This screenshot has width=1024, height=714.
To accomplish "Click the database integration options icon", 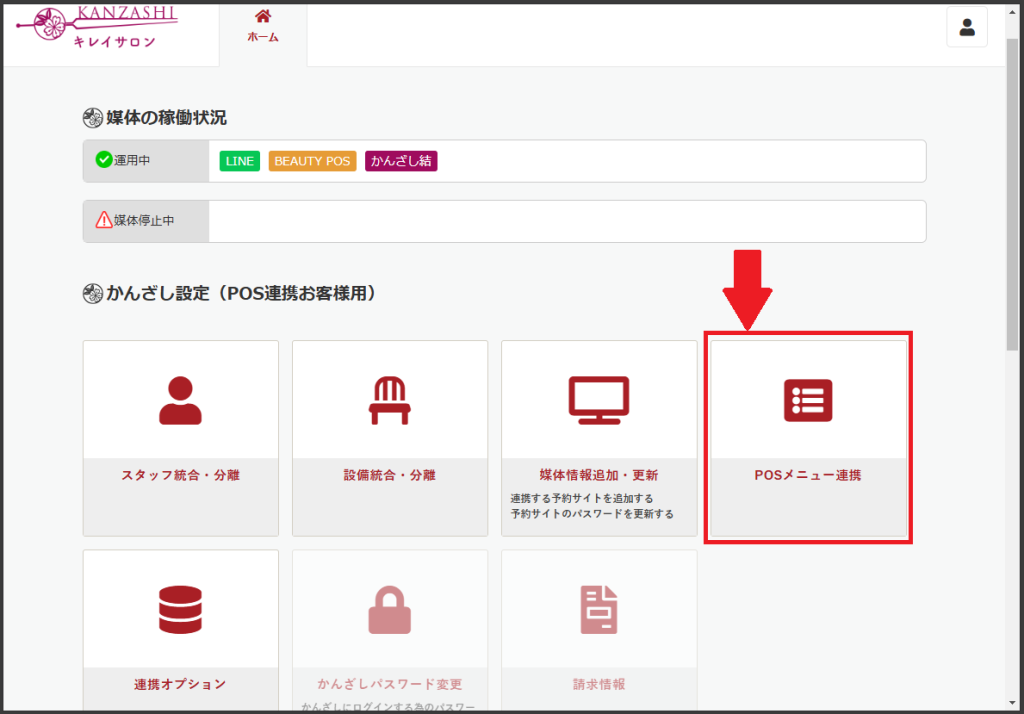I will tap(180, 609).
